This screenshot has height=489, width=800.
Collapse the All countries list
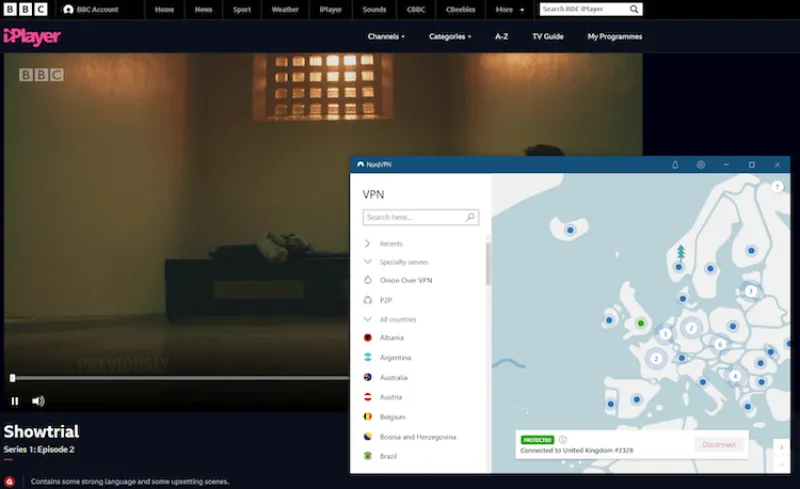(367, 319)
